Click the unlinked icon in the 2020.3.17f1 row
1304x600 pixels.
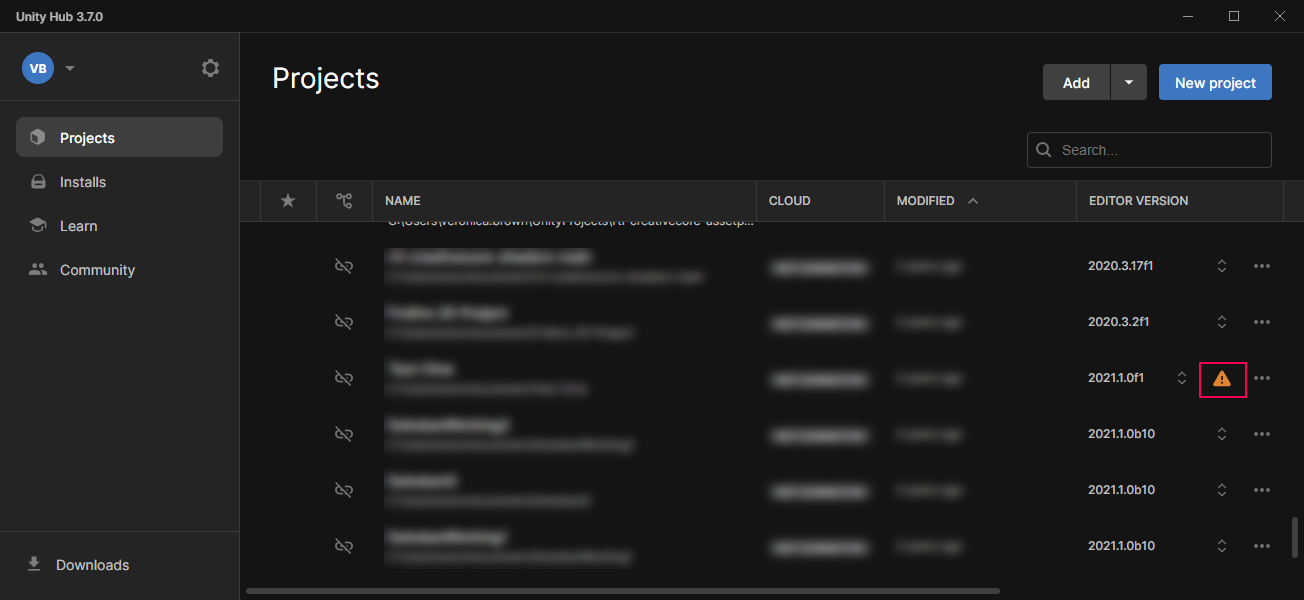(343, 266)
